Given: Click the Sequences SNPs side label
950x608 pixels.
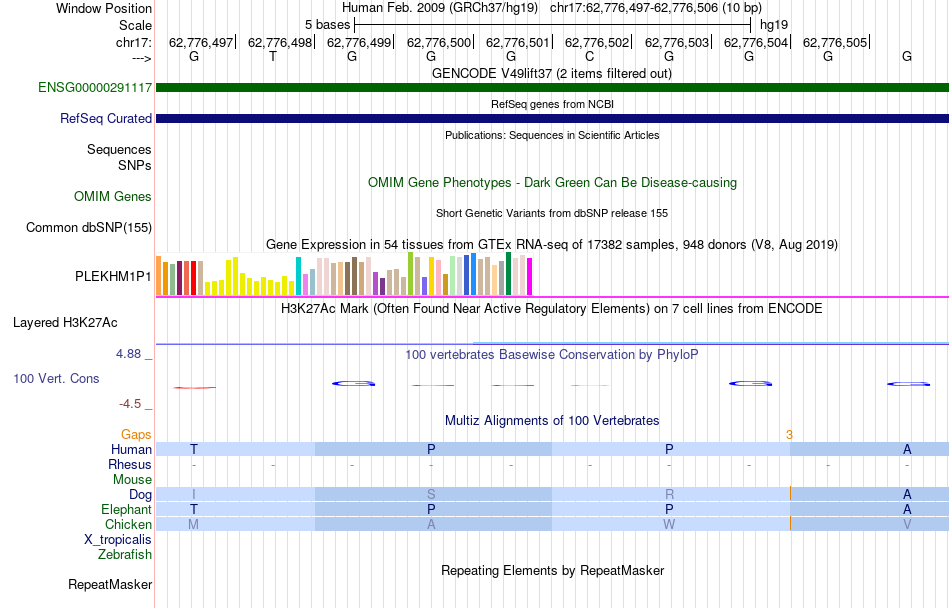Looking at the screenshot, I should coord(119,157).
